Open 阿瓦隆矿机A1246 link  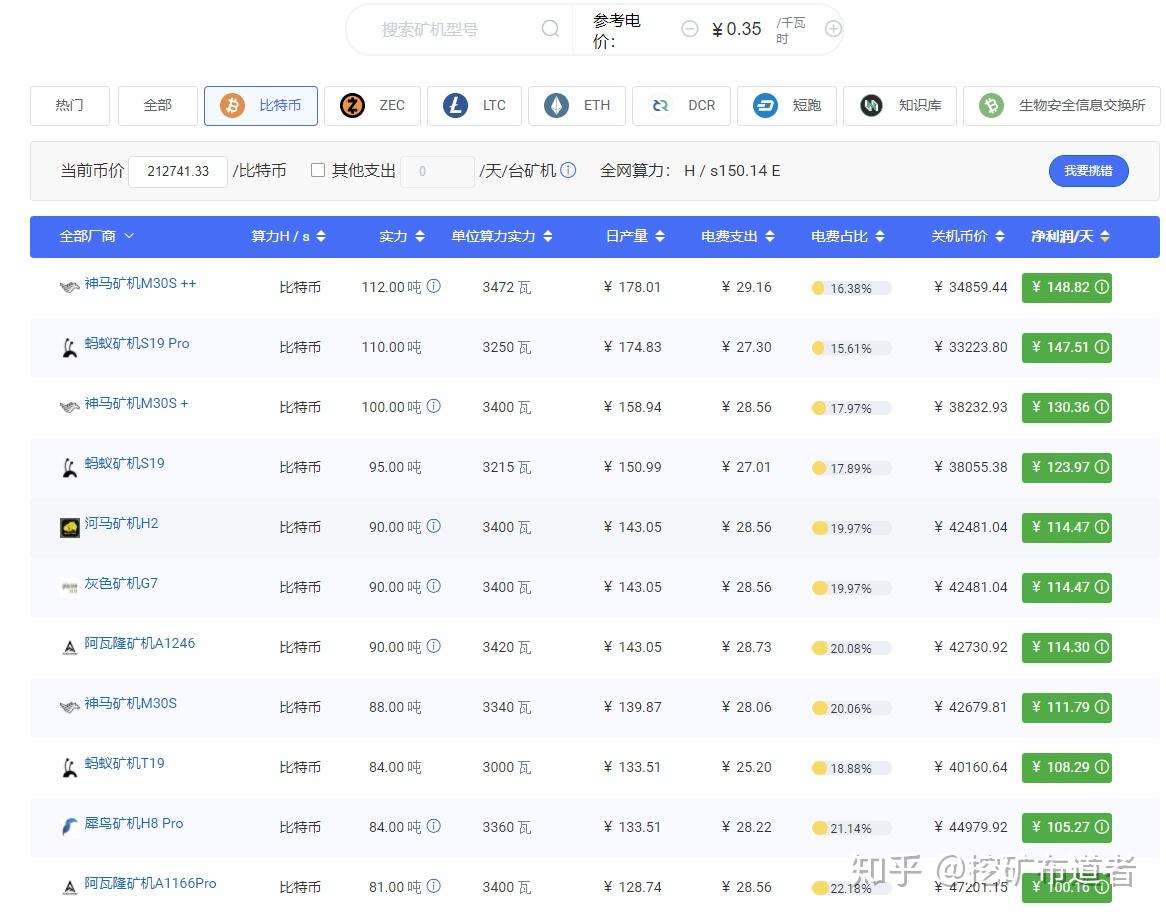pos(140,643)
